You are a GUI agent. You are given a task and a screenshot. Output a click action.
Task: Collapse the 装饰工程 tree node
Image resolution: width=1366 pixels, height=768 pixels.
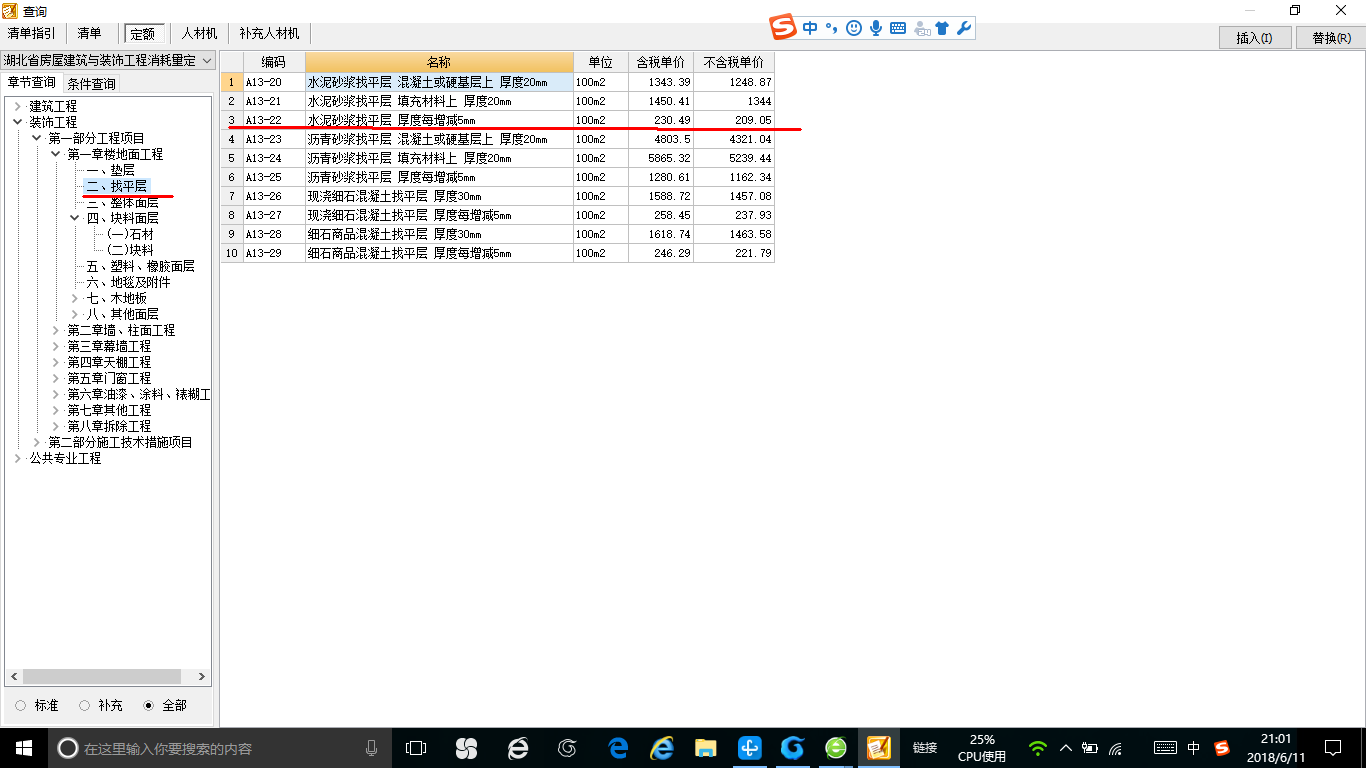point(18,122)
